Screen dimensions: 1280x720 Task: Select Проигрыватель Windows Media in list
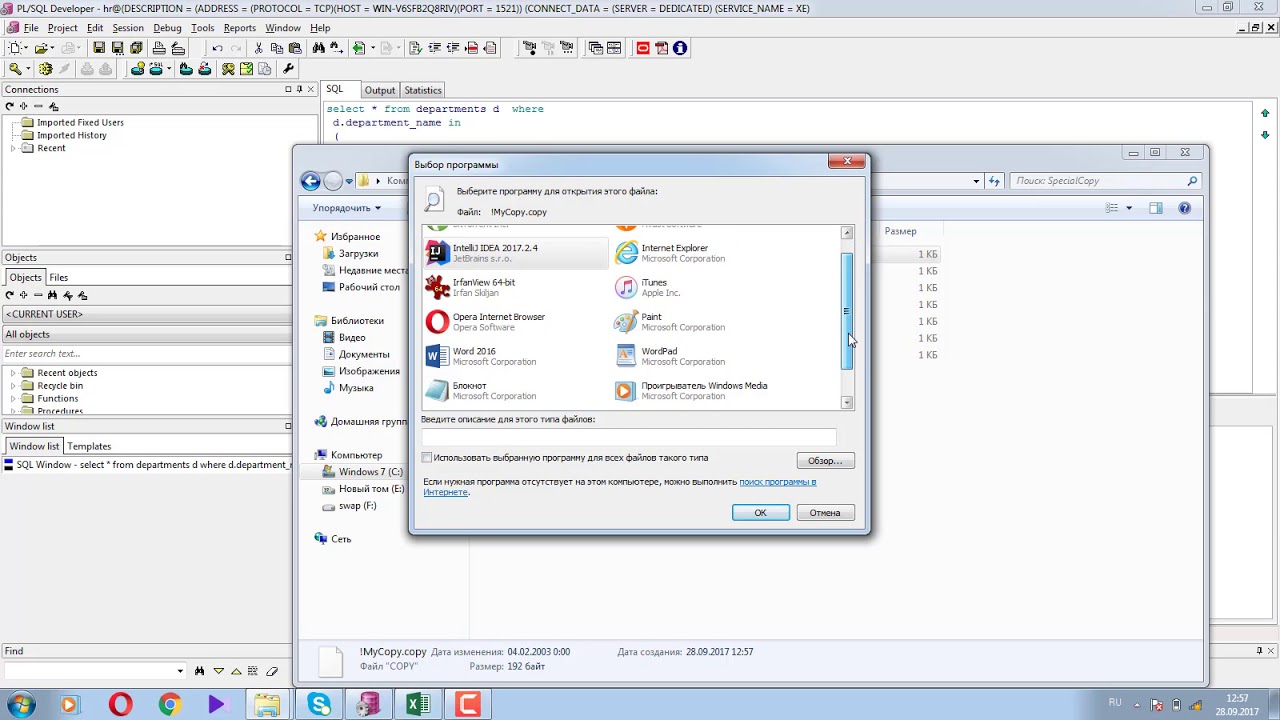click(704, 391)
